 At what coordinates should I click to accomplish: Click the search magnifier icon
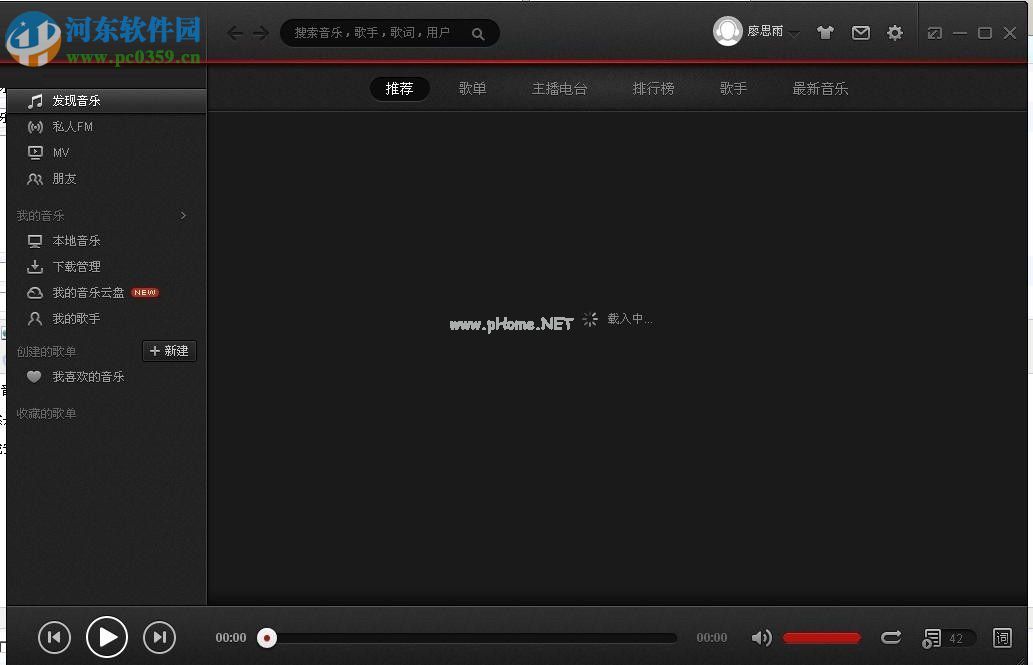point(478,34)
